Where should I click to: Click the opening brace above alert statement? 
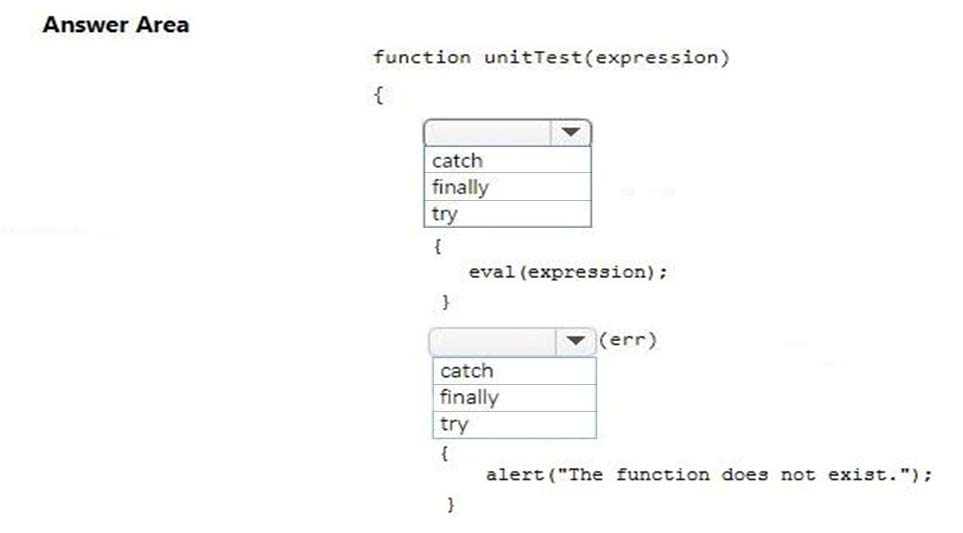[x=445, y=454]
